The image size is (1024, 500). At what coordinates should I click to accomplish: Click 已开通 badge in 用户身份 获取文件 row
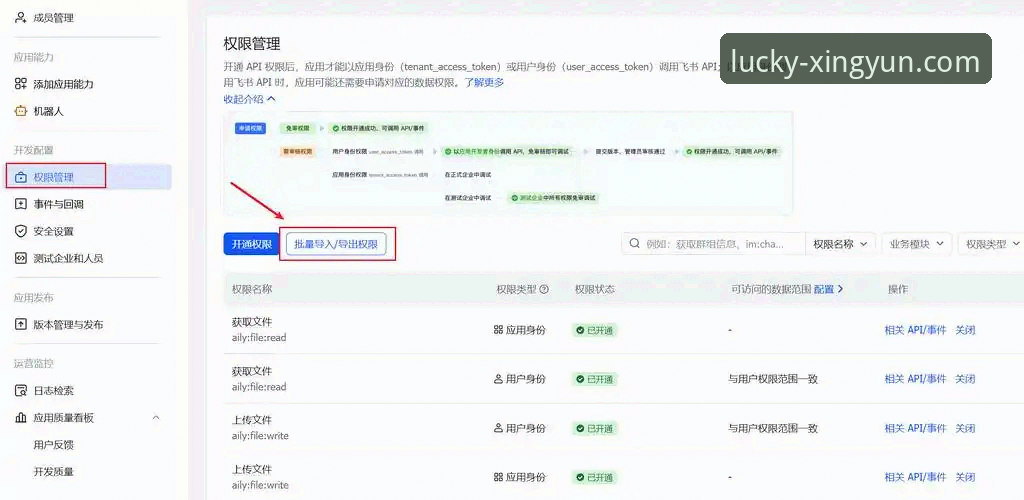[x=594, y=379]
